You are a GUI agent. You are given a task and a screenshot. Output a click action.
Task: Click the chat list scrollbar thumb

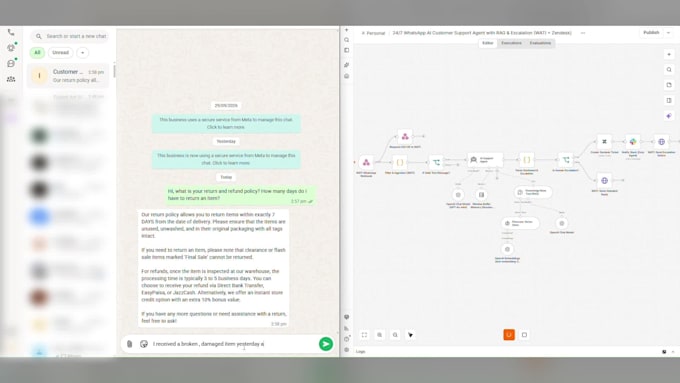click(x=114, y=71)
